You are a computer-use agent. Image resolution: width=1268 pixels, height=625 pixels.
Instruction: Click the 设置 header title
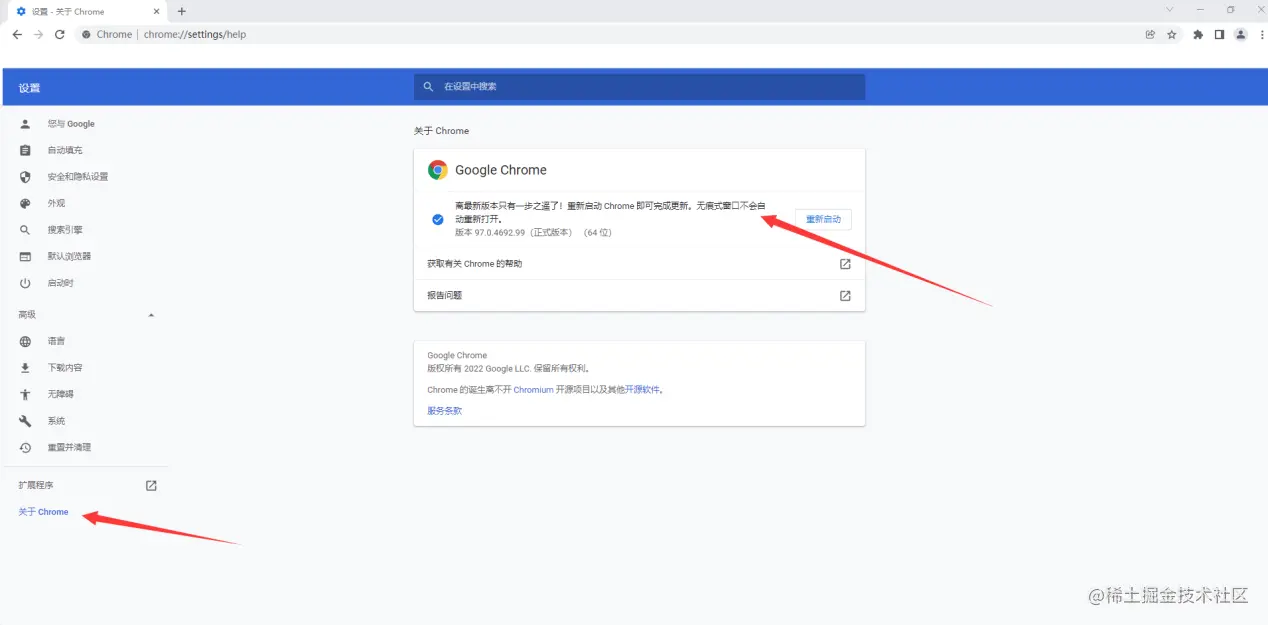[29, 88]
